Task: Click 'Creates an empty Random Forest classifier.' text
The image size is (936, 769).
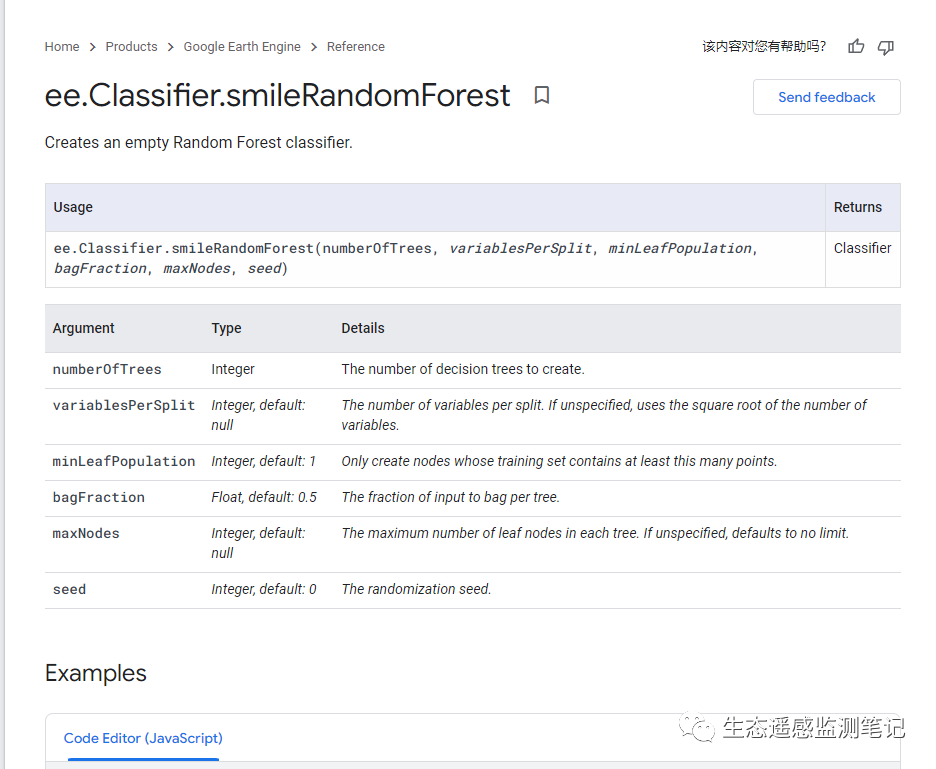Action: pyautogui.click(x=199, y=143)
